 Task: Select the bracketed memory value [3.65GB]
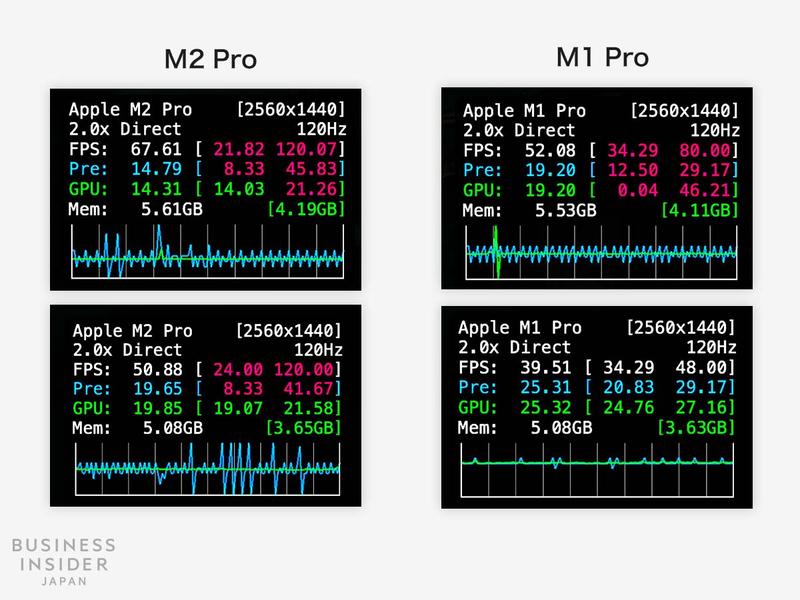[304, 428]
